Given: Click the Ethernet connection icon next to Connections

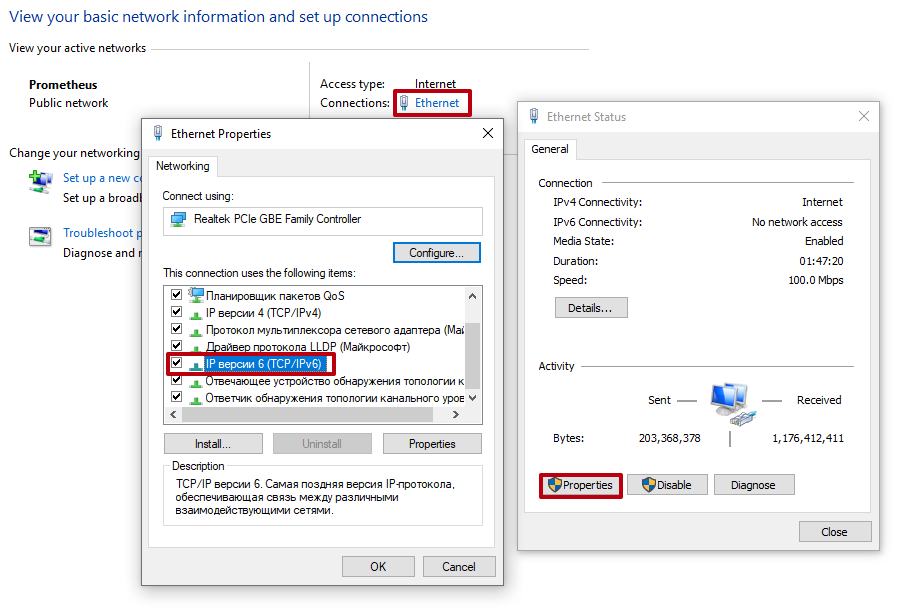Looking at the screenshot, I should point(404,102).
